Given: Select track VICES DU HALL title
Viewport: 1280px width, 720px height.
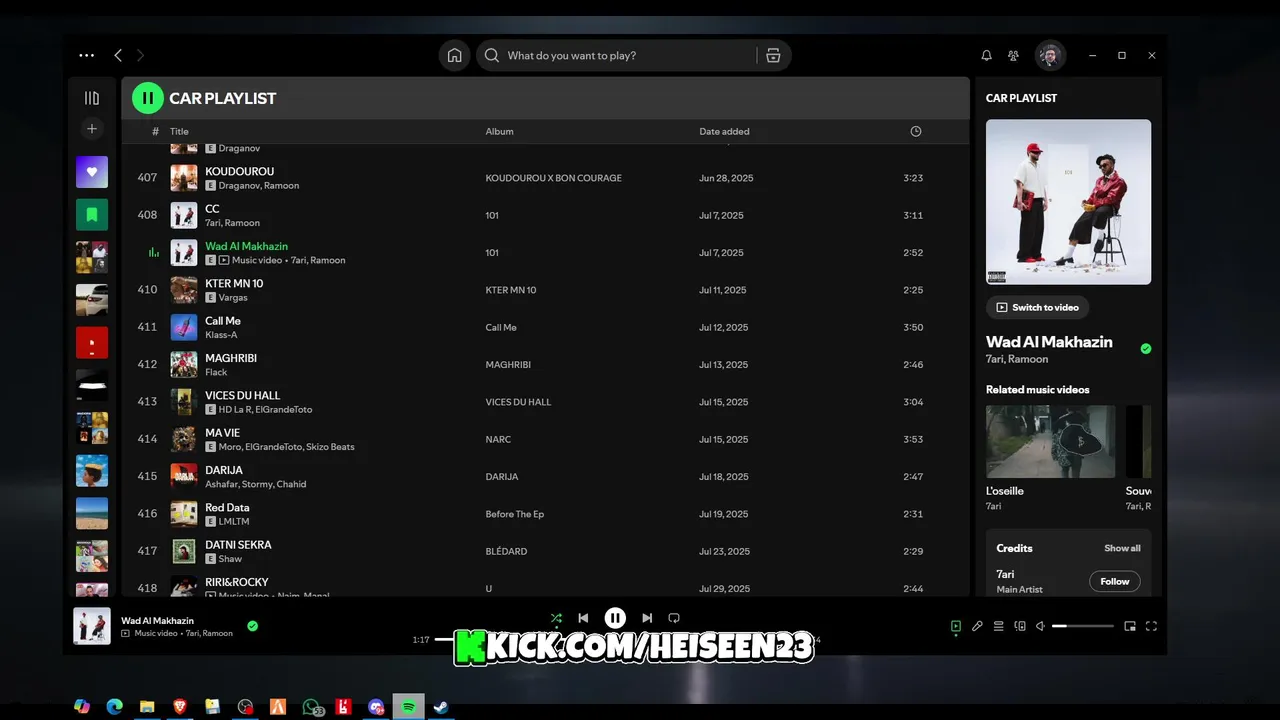Looking at the screenshot, I should coord(243,396).
